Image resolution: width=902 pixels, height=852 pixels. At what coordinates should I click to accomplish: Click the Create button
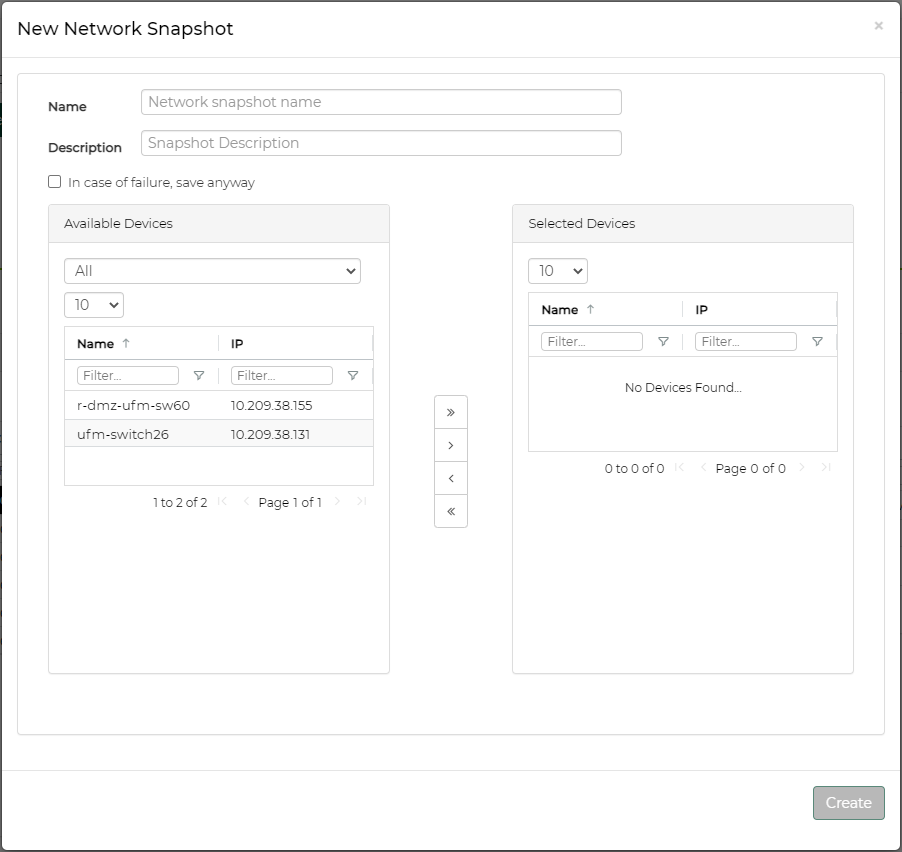(848, 803)
